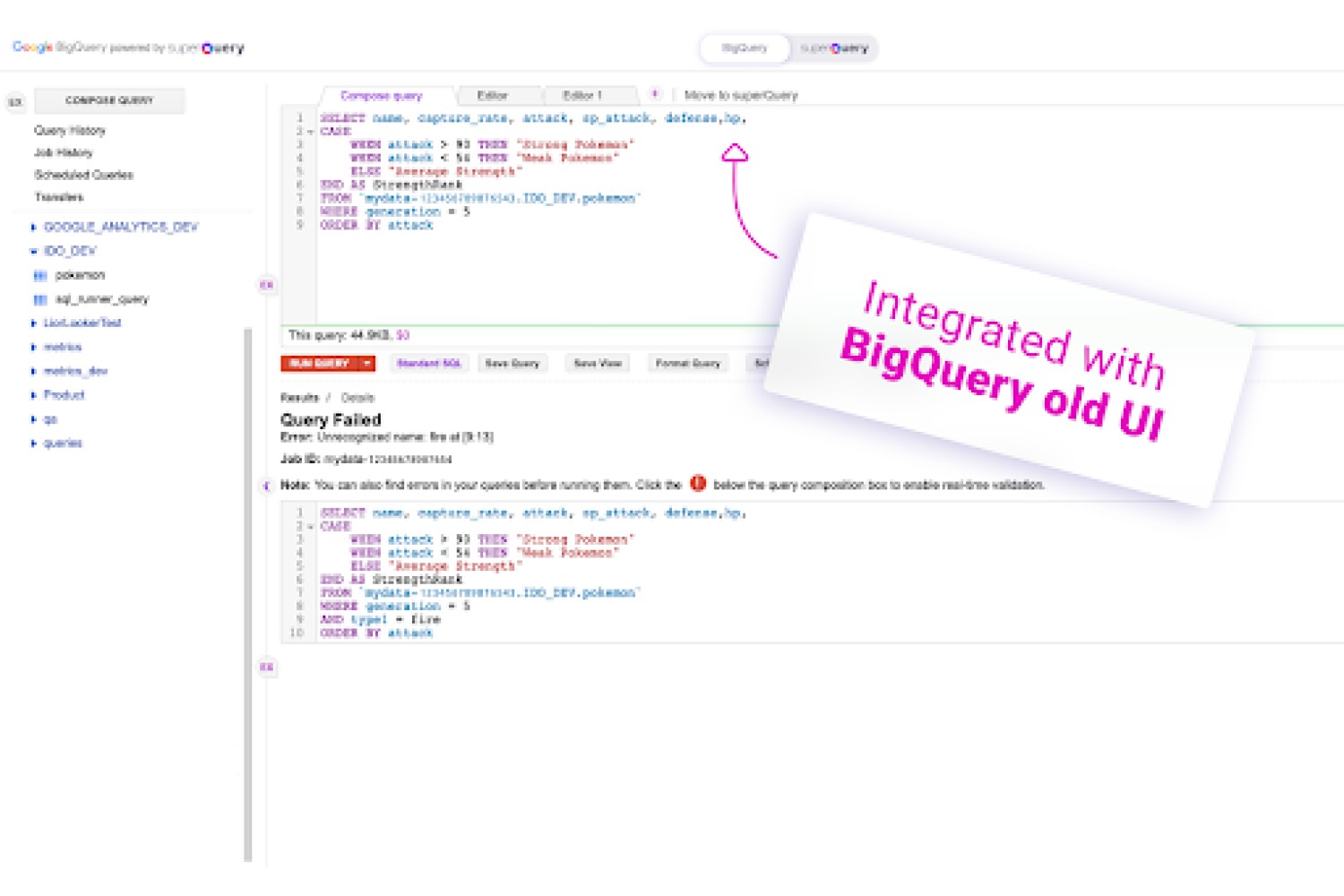Image resolution: width=1344 pixels, height=896 pixels.
Task: Click the Google BigQuery logo
Action: [x=129, y=47]
